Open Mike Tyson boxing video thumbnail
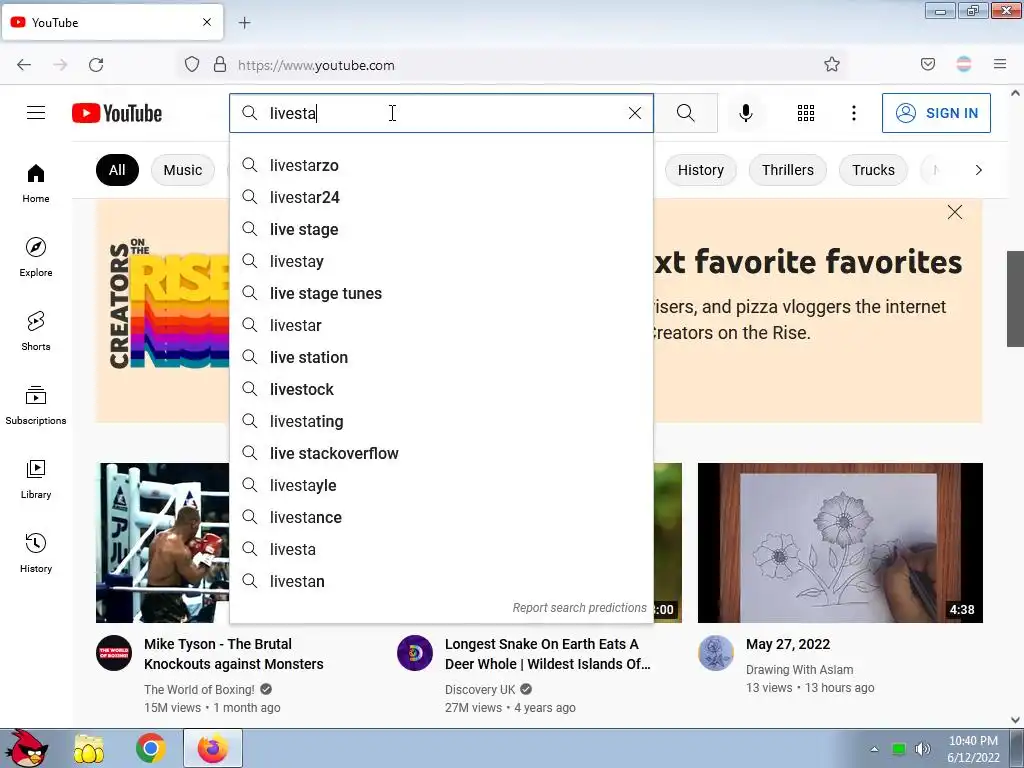The width and height of the screenshot is (1024, 768). pyautogui.click(x=163, y=543)
